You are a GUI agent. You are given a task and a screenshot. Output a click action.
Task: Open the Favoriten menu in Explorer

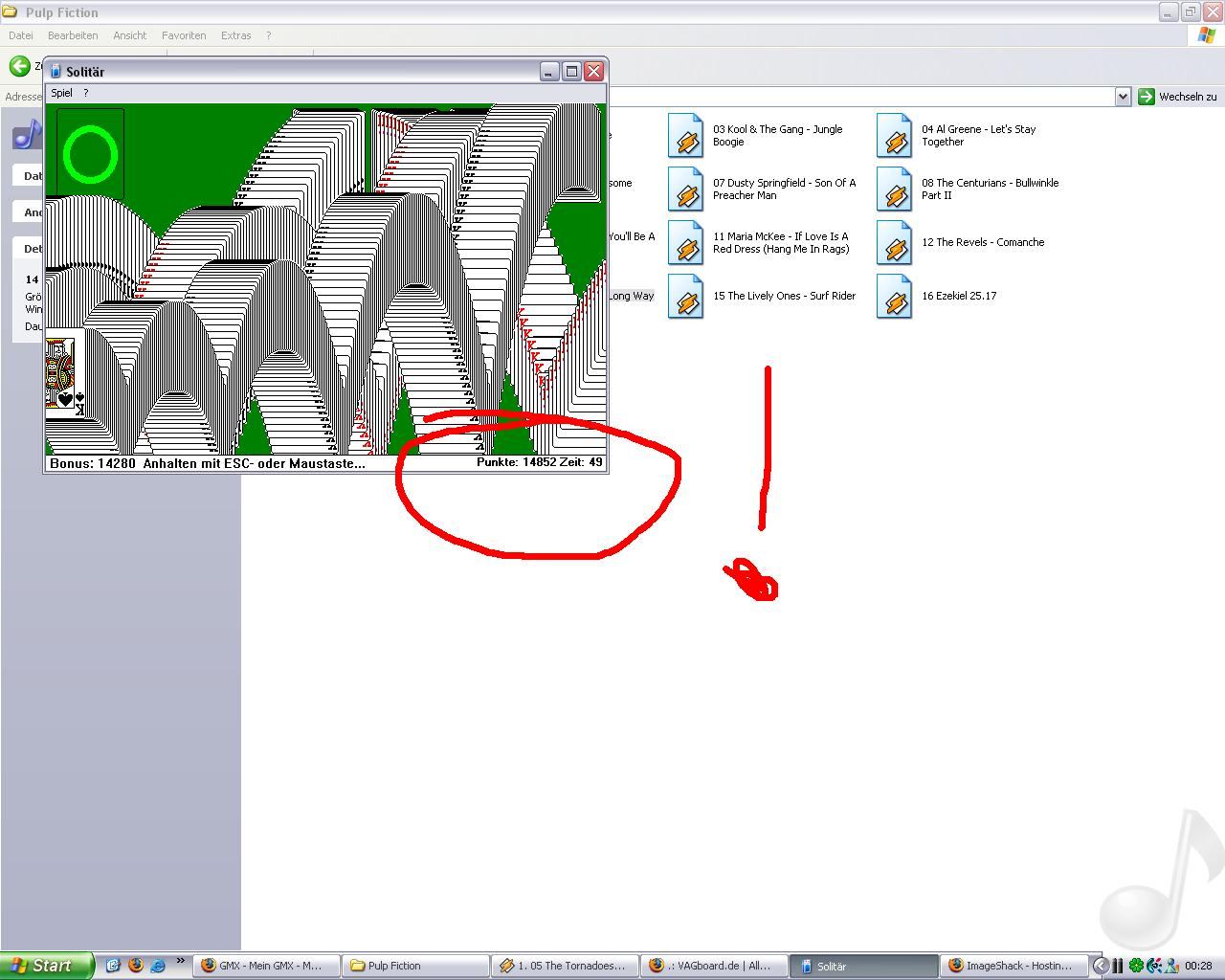(184, 35)
